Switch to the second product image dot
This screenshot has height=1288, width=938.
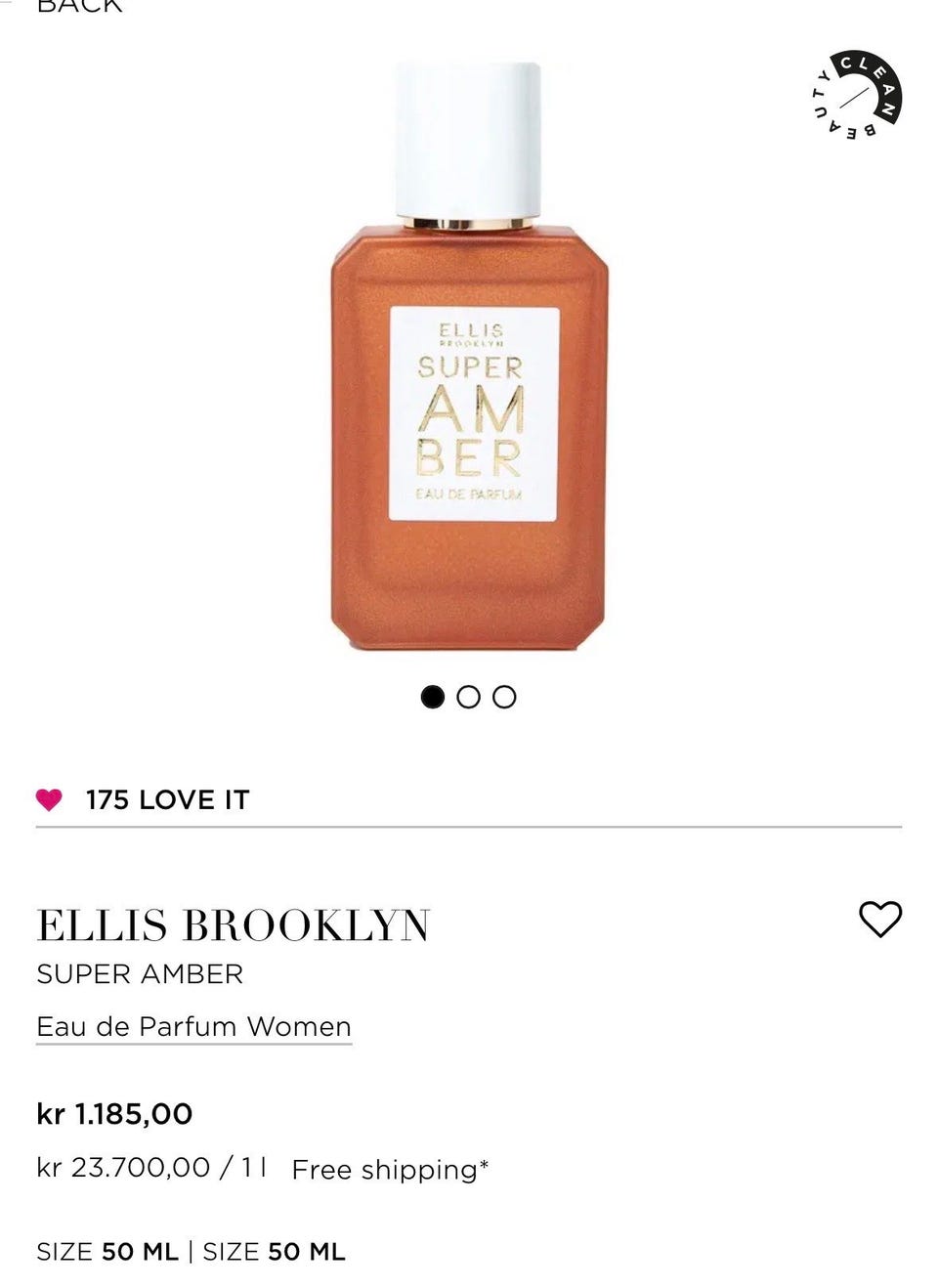(469, 697)
